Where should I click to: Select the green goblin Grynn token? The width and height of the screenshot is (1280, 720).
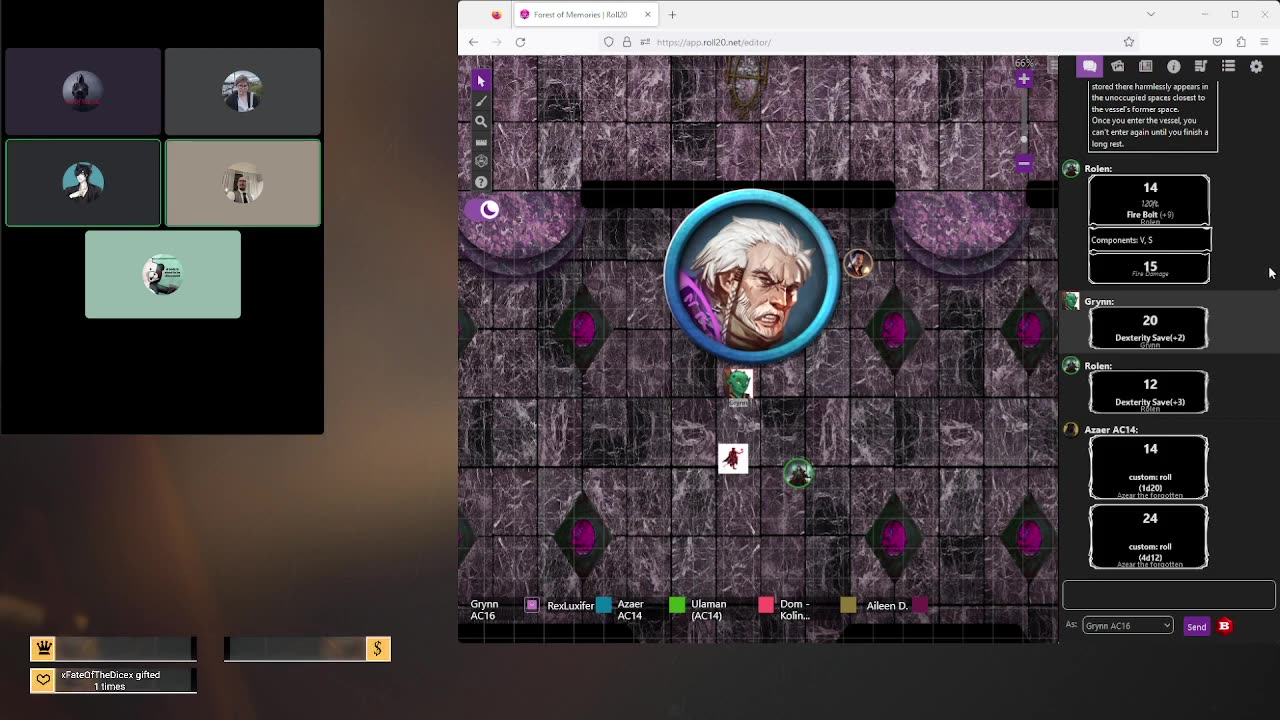click(738, 385)
